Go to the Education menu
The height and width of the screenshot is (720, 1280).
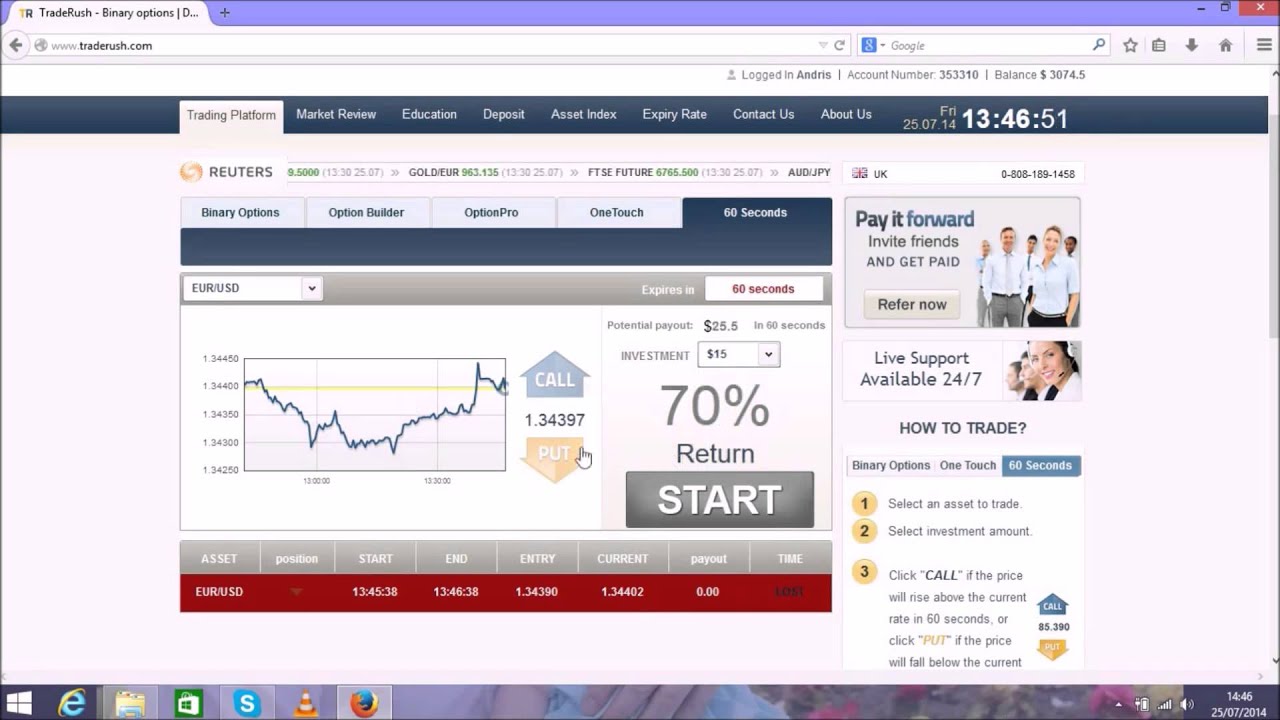pyautogui.click(x=429, y=114)
